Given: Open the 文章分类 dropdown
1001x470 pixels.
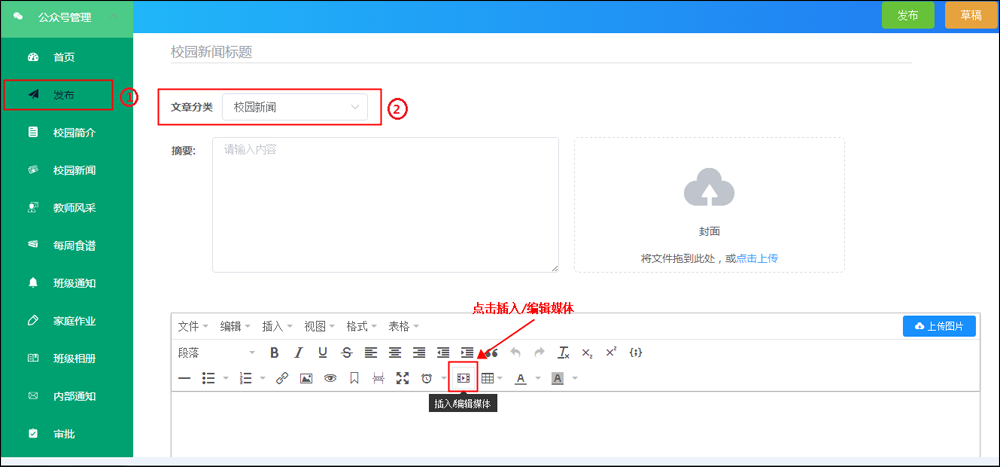Looking at the screenshot, I should coord(295,107).
